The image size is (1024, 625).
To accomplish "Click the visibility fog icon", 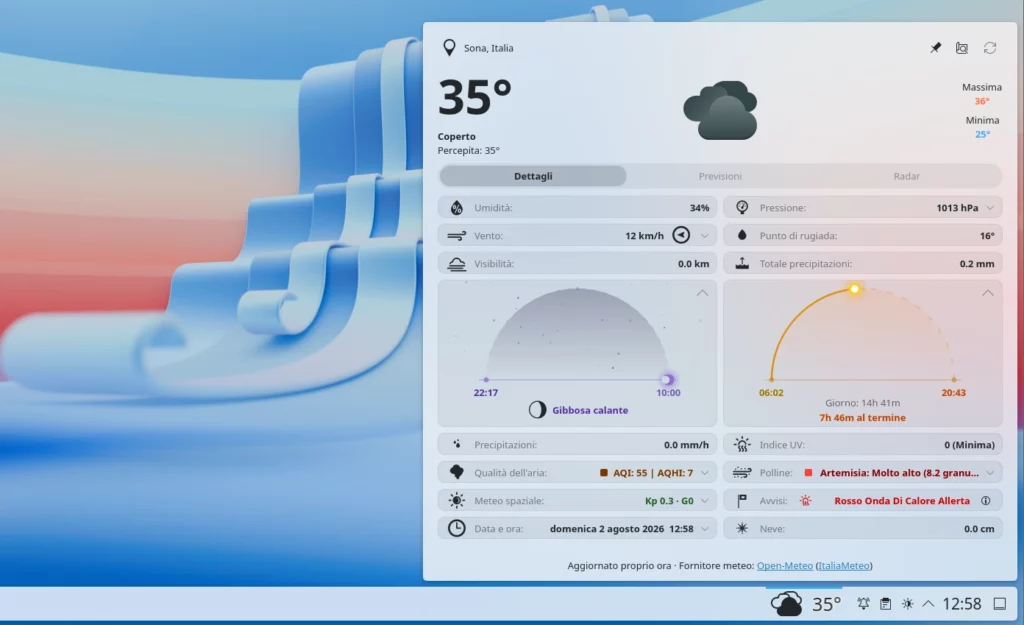I will [x=456, y=264].
